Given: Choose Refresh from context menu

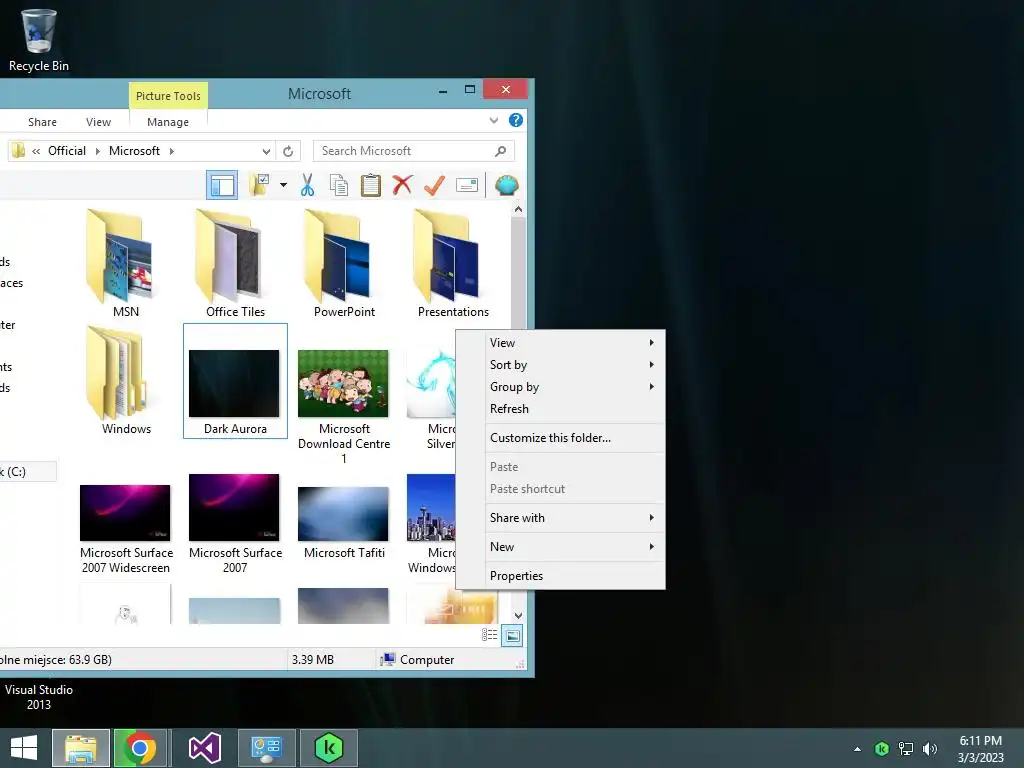Looking at the screenshot, I should (x=574, y=409).
